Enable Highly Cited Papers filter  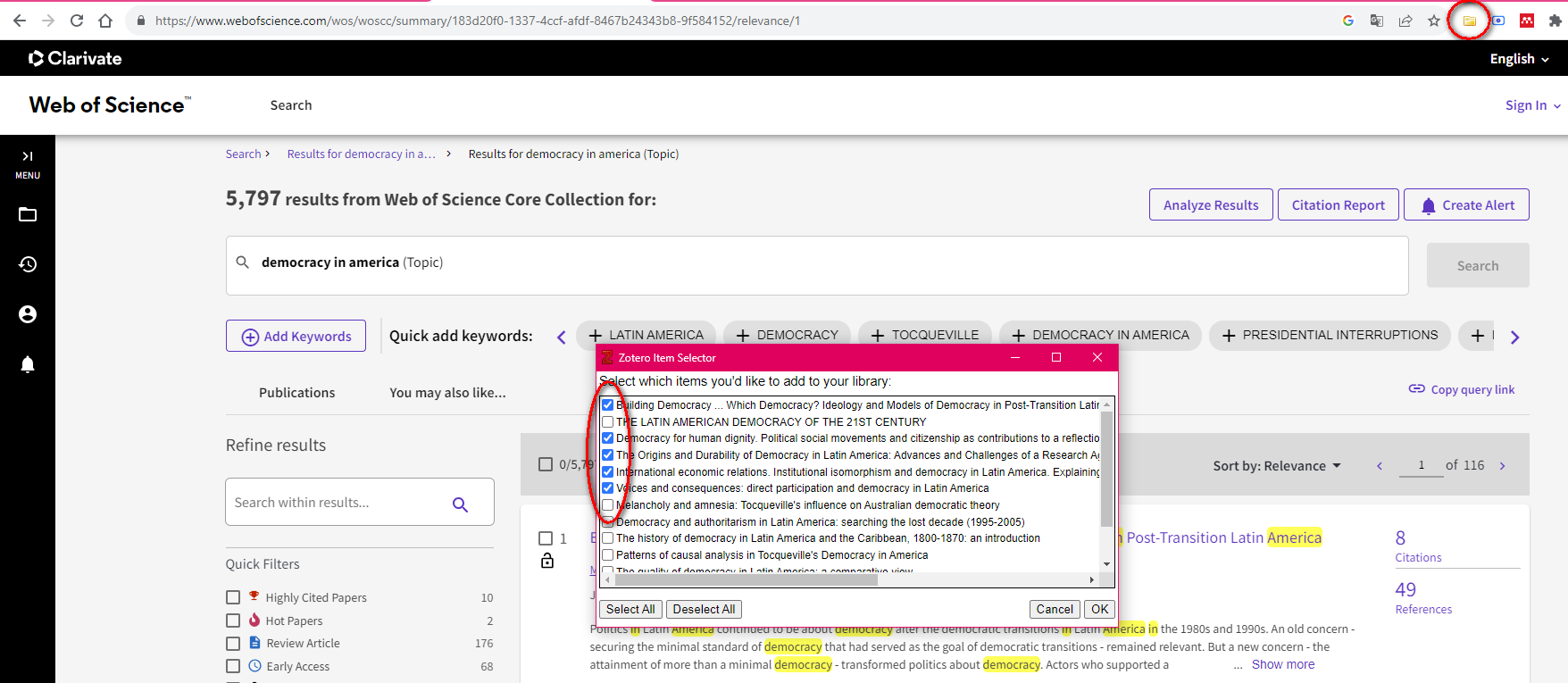point(233,597)
